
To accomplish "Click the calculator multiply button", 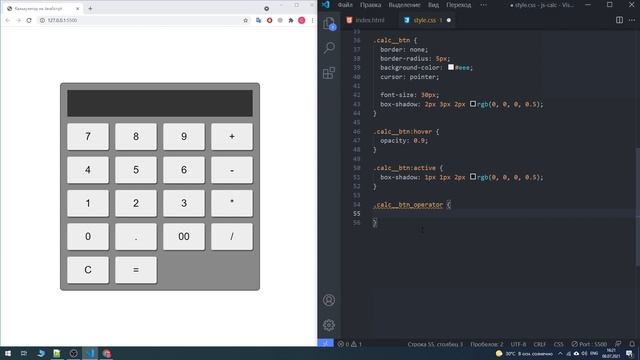I will point(232,203).
